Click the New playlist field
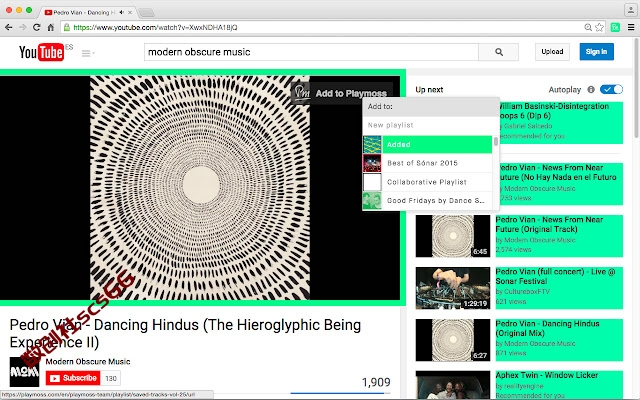The image size is (640, 400). 431,125
